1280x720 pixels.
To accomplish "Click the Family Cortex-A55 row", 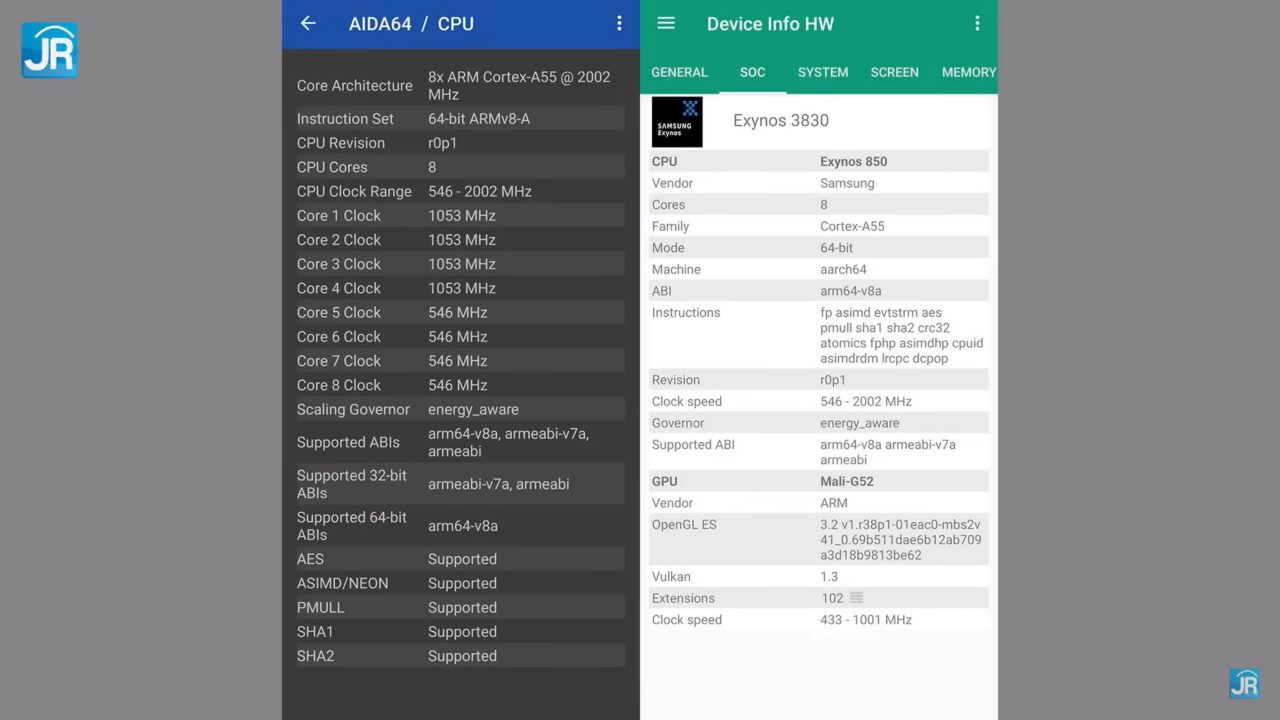I will point(819,226).
